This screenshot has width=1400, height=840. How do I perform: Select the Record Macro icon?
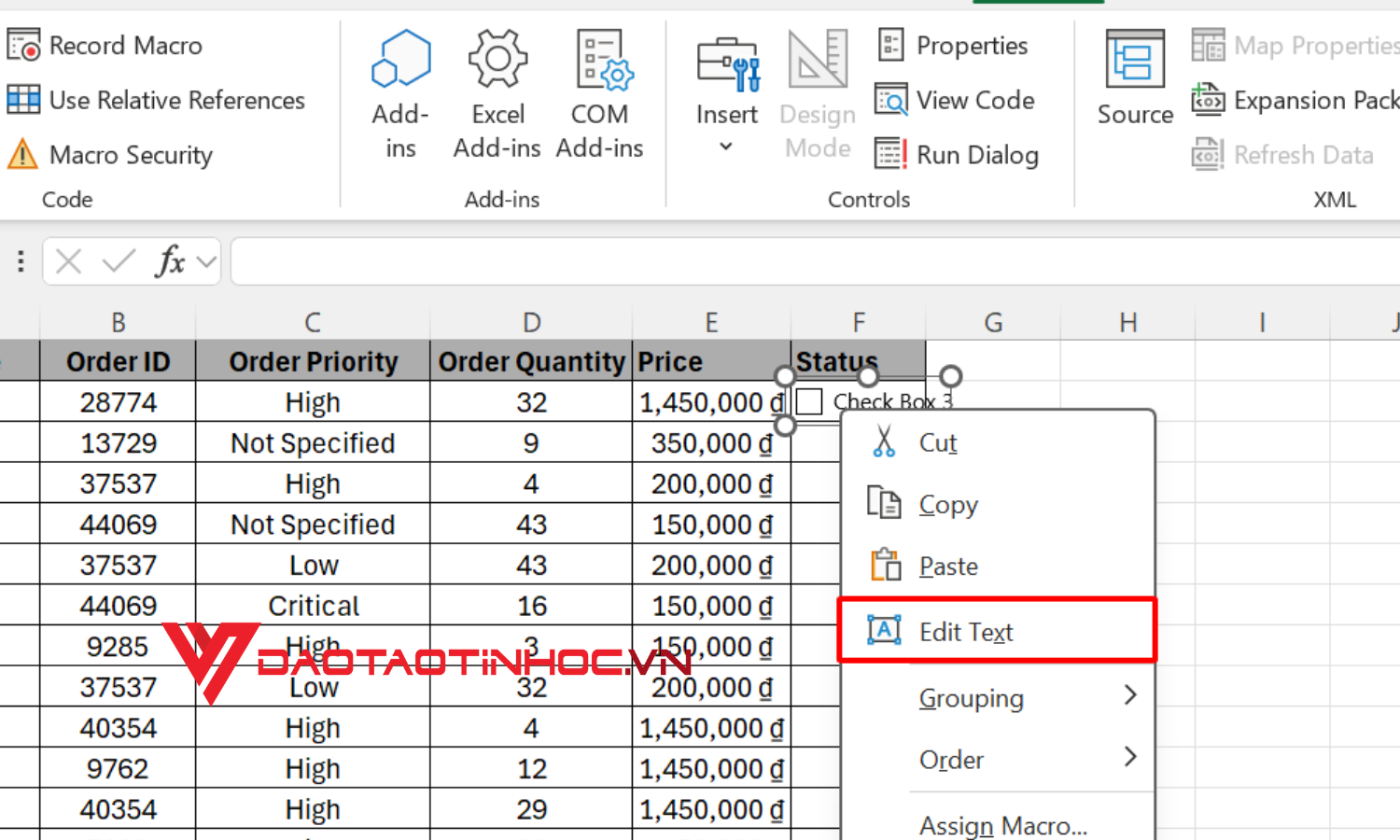coord(23,44)
